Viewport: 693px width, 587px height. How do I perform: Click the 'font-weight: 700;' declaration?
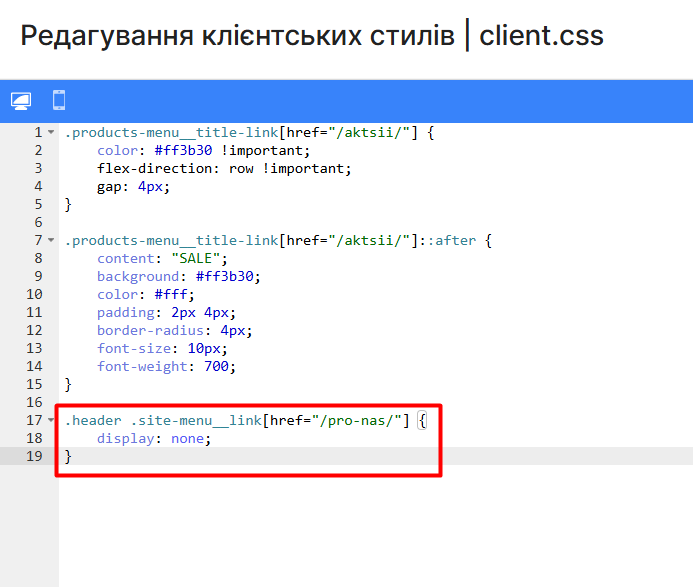(166, 366)
